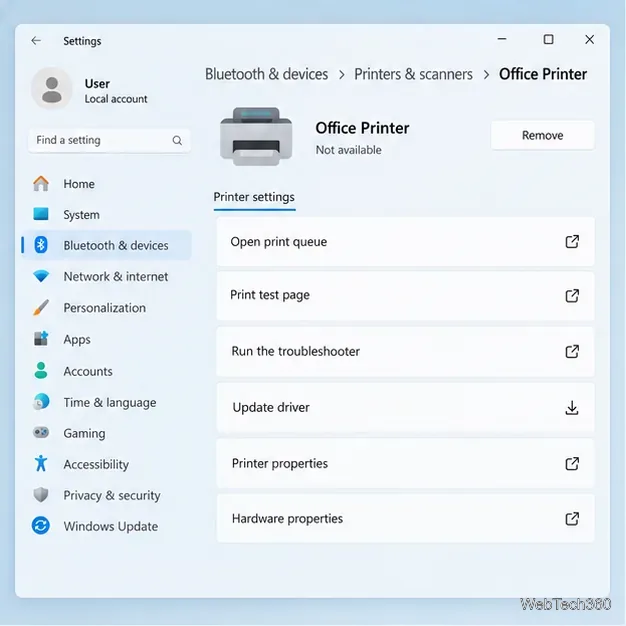Viewport: 626px width, 626px height.
Task: Open Personalization settings
Action: 106,308
